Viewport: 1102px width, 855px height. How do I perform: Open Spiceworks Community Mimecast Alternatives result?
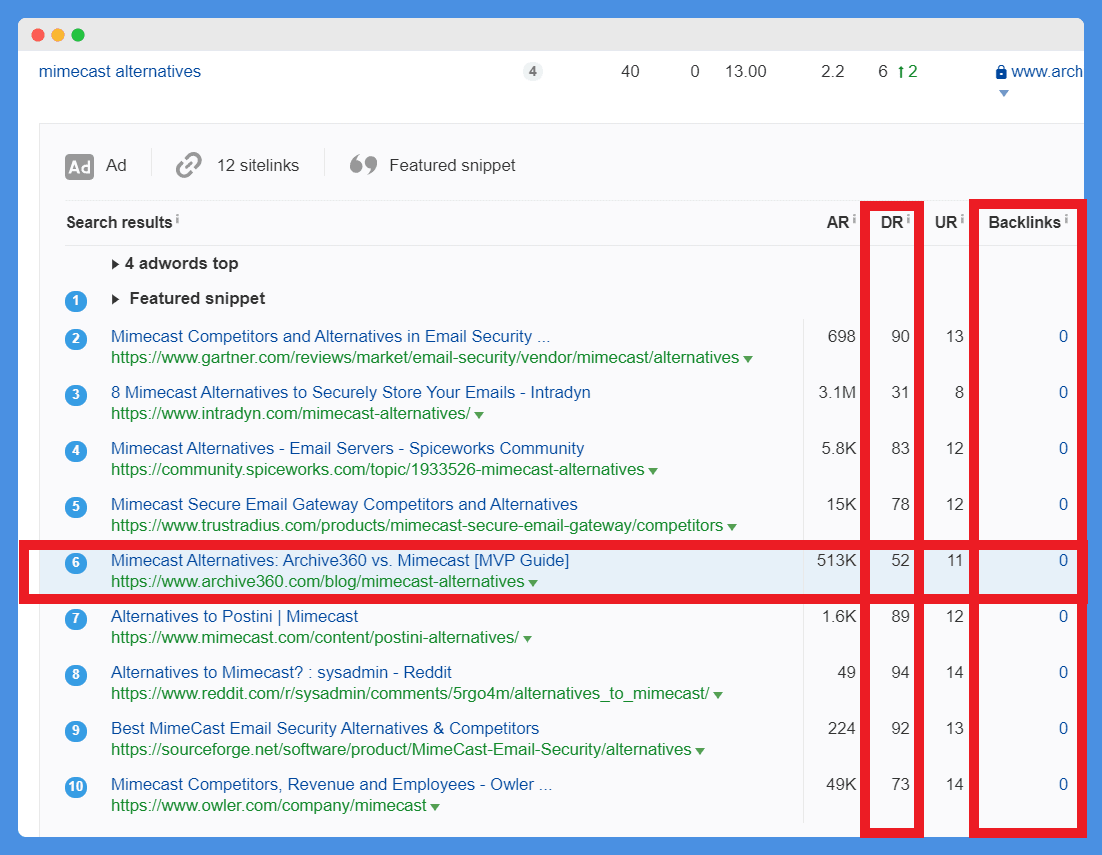pyautogui.click(x=347, y=448)
